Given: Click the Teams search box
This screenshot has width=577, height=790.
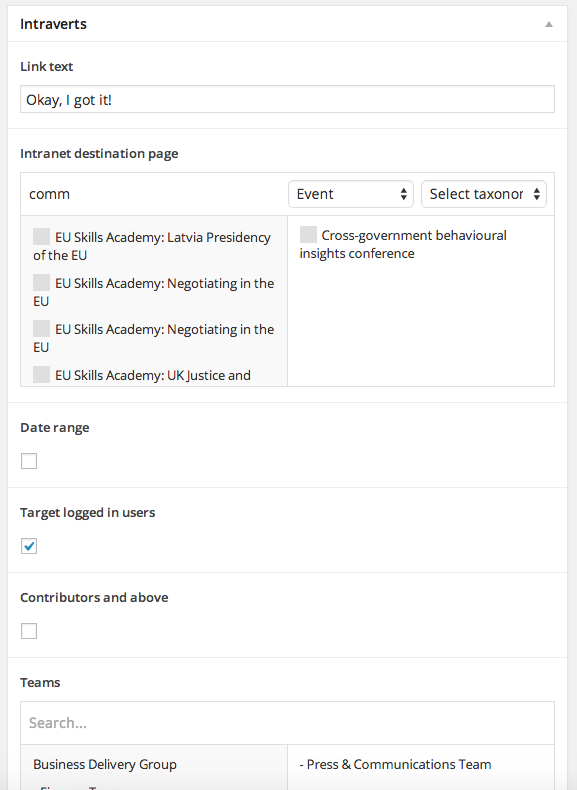Looking at the screenshot, I should click(287, 723).
